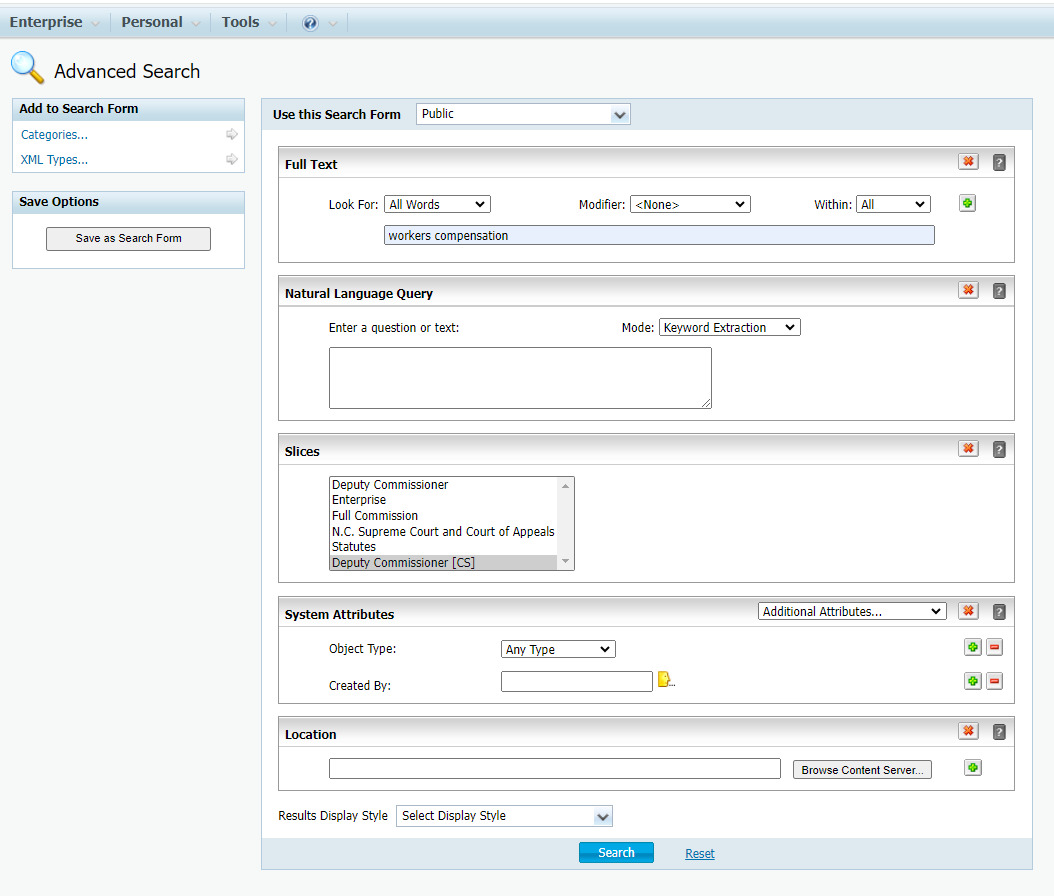The height and width of the screenshot is (896, 1054).
Task: Add another Full Text row
Action: [x=967, y=203]
